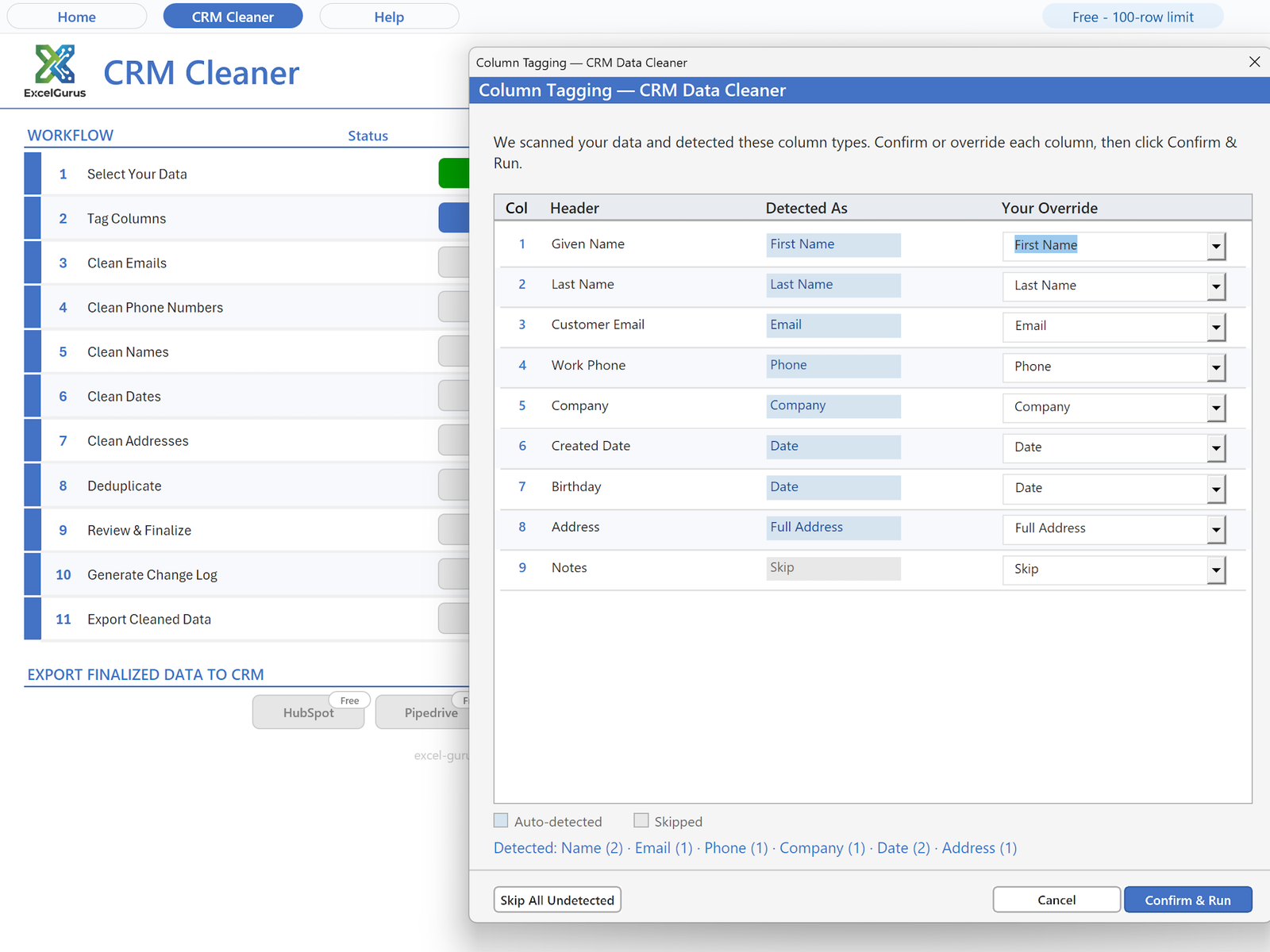
Task: Go to the Home tab
Action: coord(77,17)
